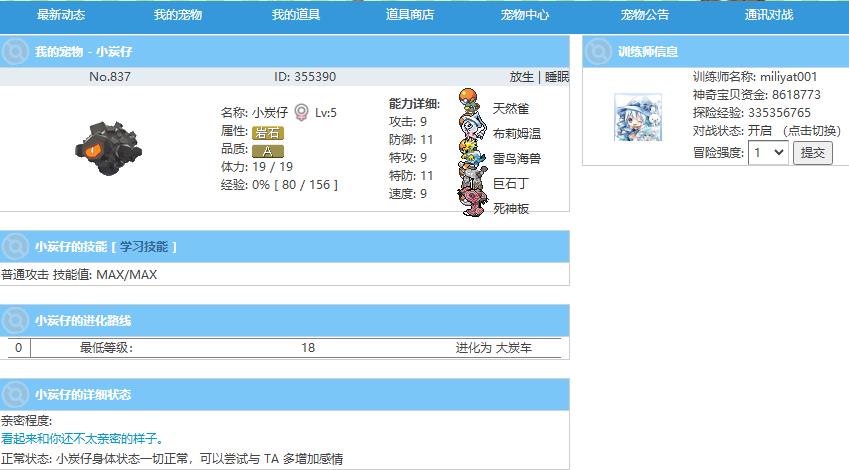Click the 训练师信息 header icon
Viewport: 849px width, 470px height.
coord(598,51)
